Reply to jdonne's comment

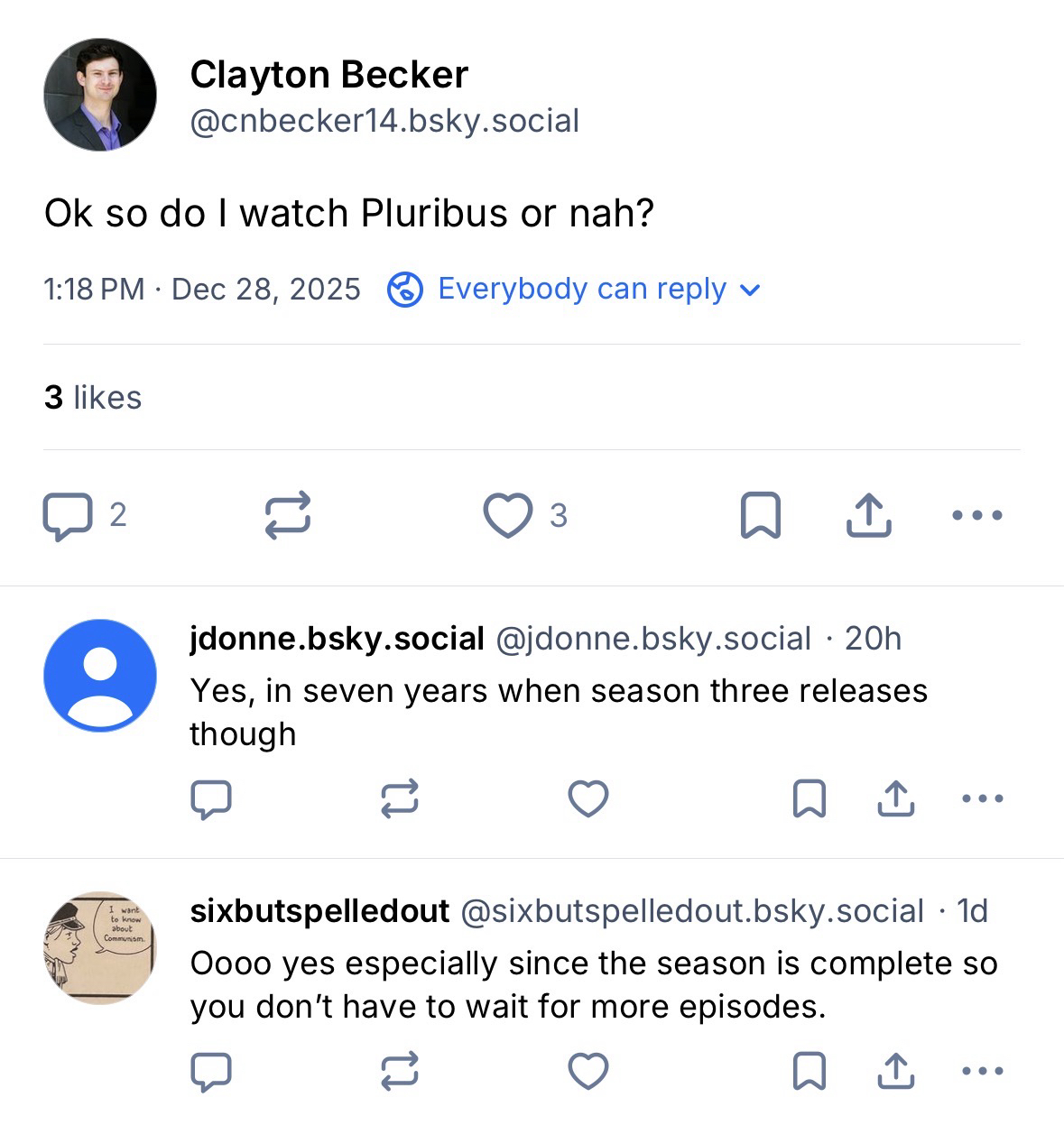tap(211, 798)
